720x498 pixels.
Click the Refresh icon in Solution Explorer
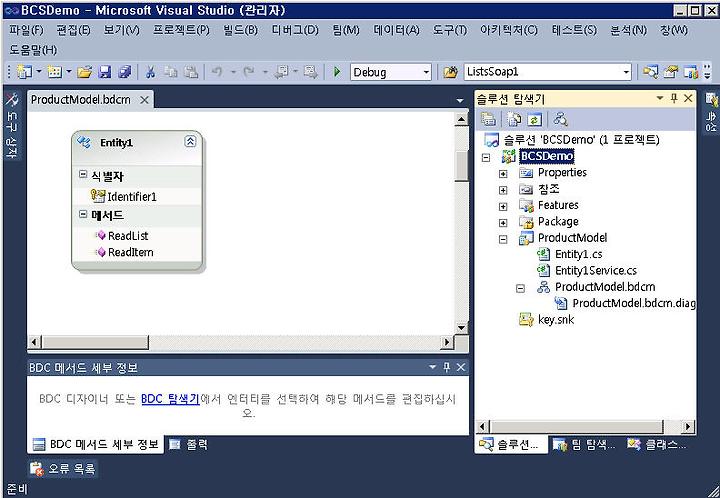pos(534,120)
